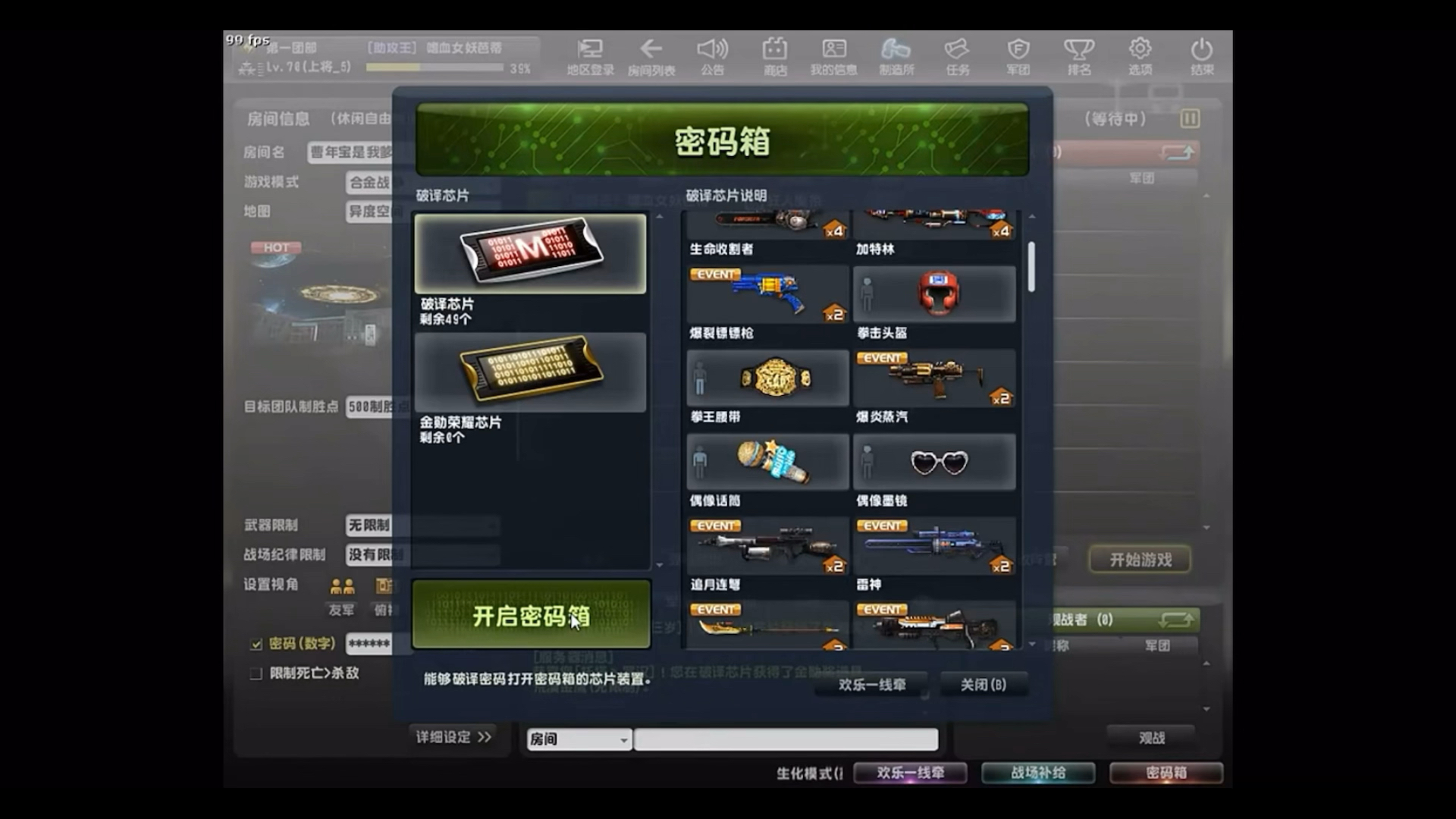Open the 制造所 workshop icon

click(896, 57)
